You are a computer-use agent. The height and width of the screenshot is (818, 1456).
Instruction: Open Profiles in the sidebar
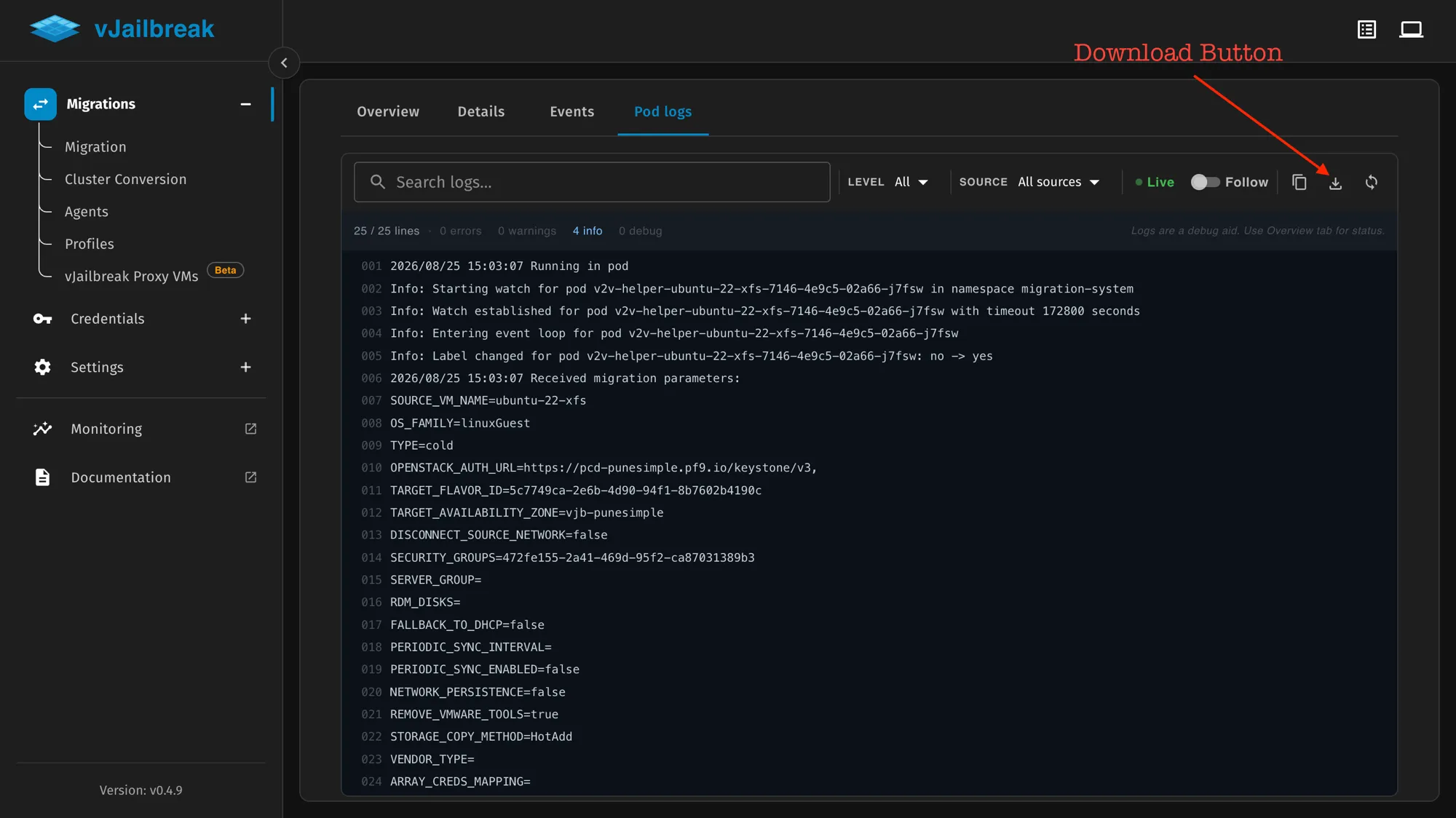click(90, 244)
